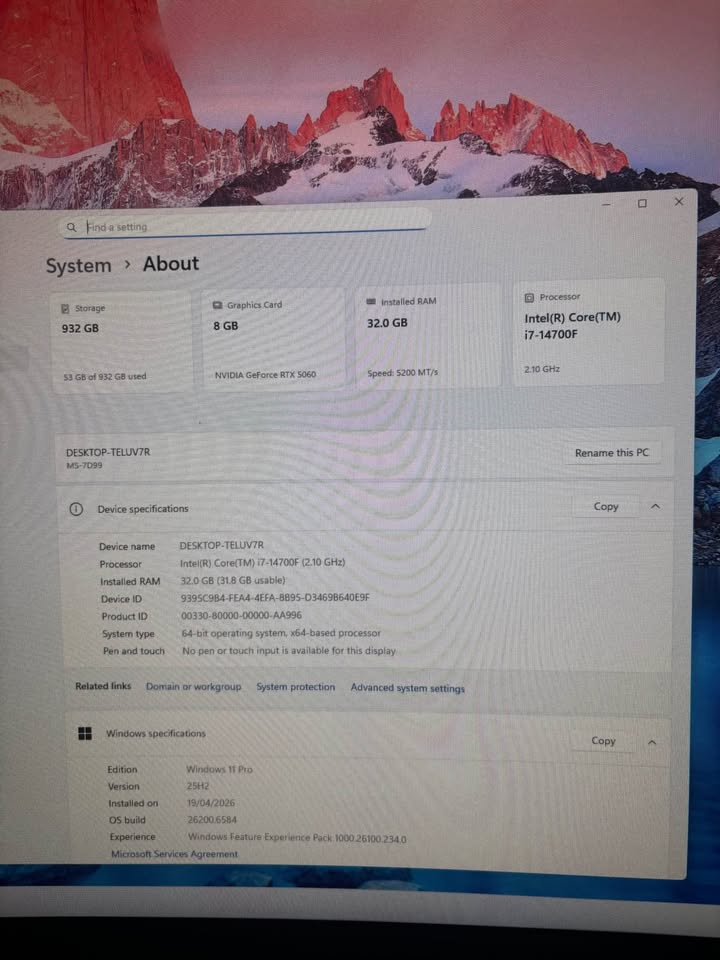Collapse the Windows specifications section
Image resolution: width=720 pixels, height=960 pixels.
[x=652, y=742]
